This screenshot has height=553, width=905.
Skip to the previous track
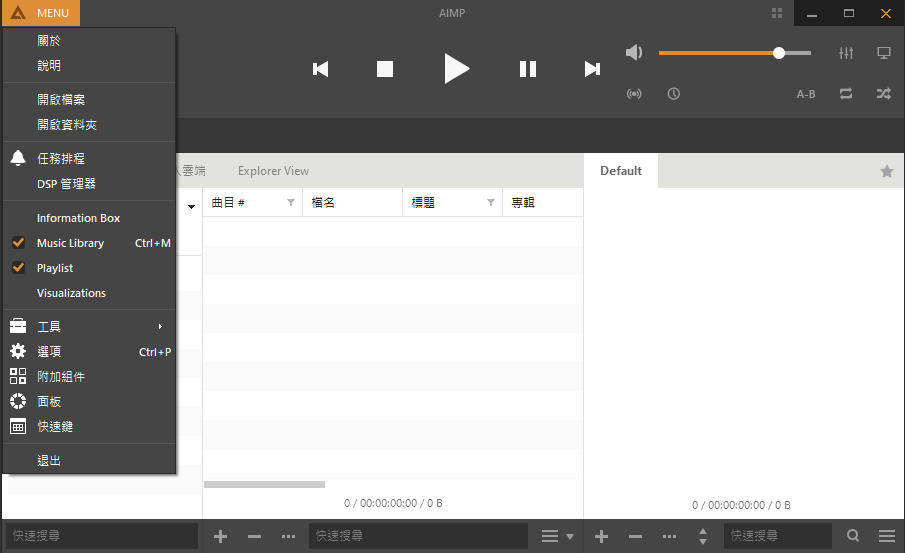[321, 69]
